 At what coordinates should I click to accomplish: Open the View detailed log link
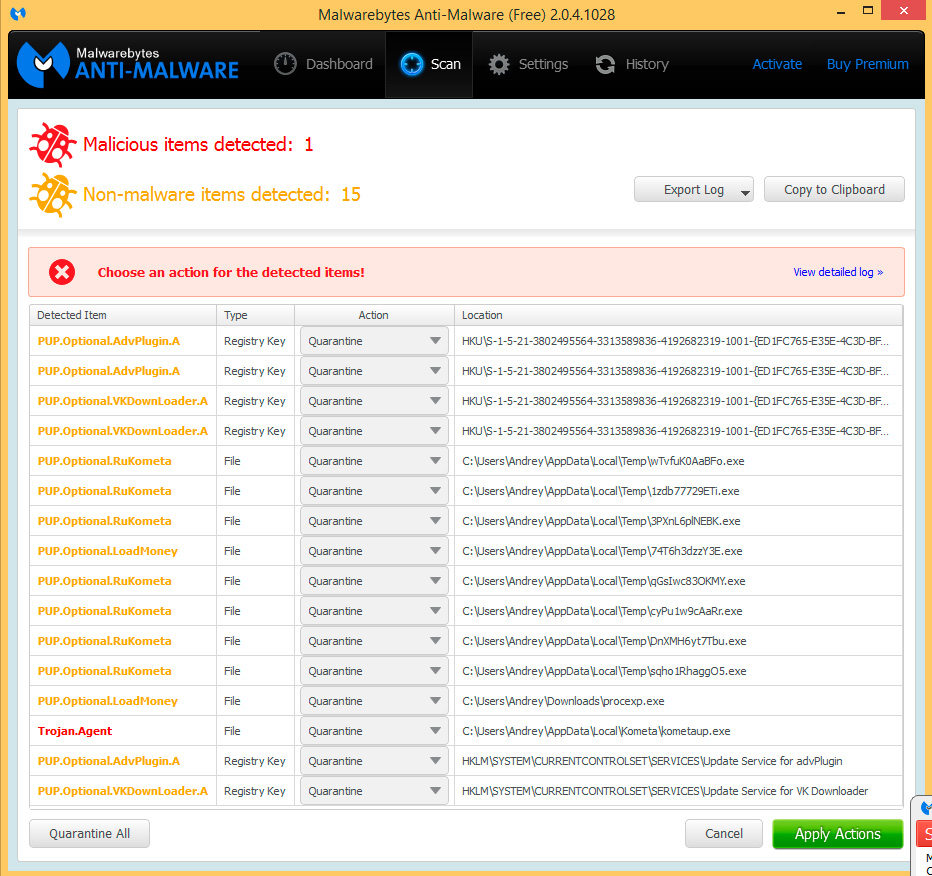pyautogui.click(x=838, y=272)
